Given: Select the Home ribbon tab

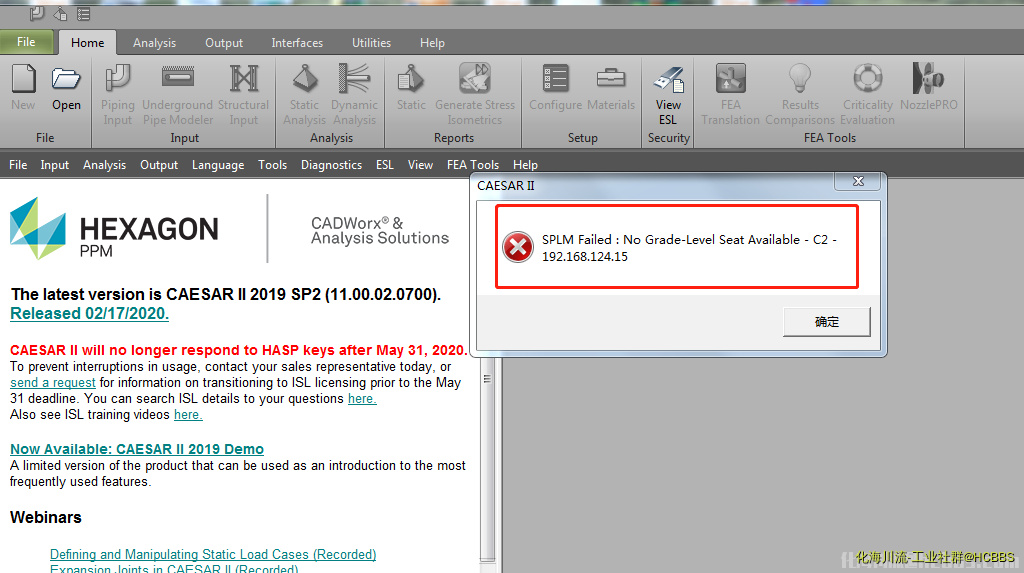Looking at the screenshot, I should [x=88, y=42].
